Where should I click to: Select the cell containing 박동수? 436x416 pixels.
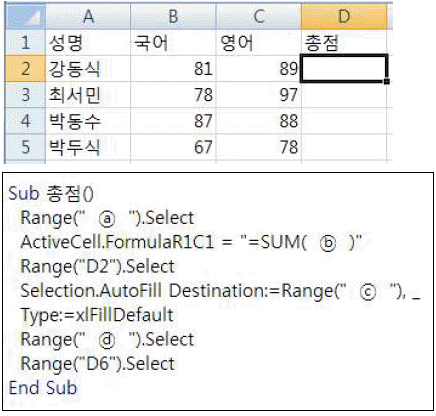[88, 121]
